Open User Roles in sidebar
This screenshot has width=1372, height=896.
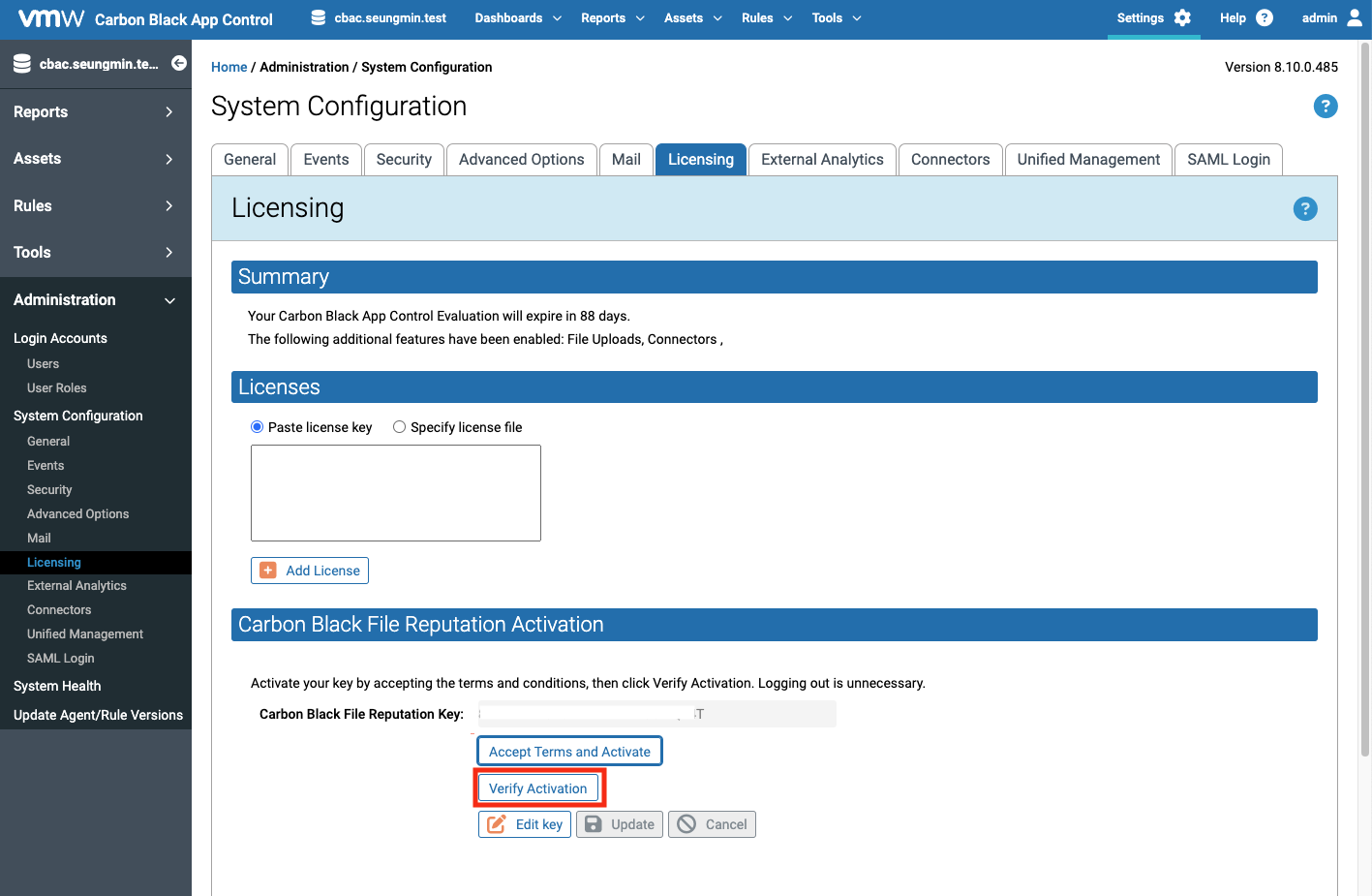click(x=57, y=388)
